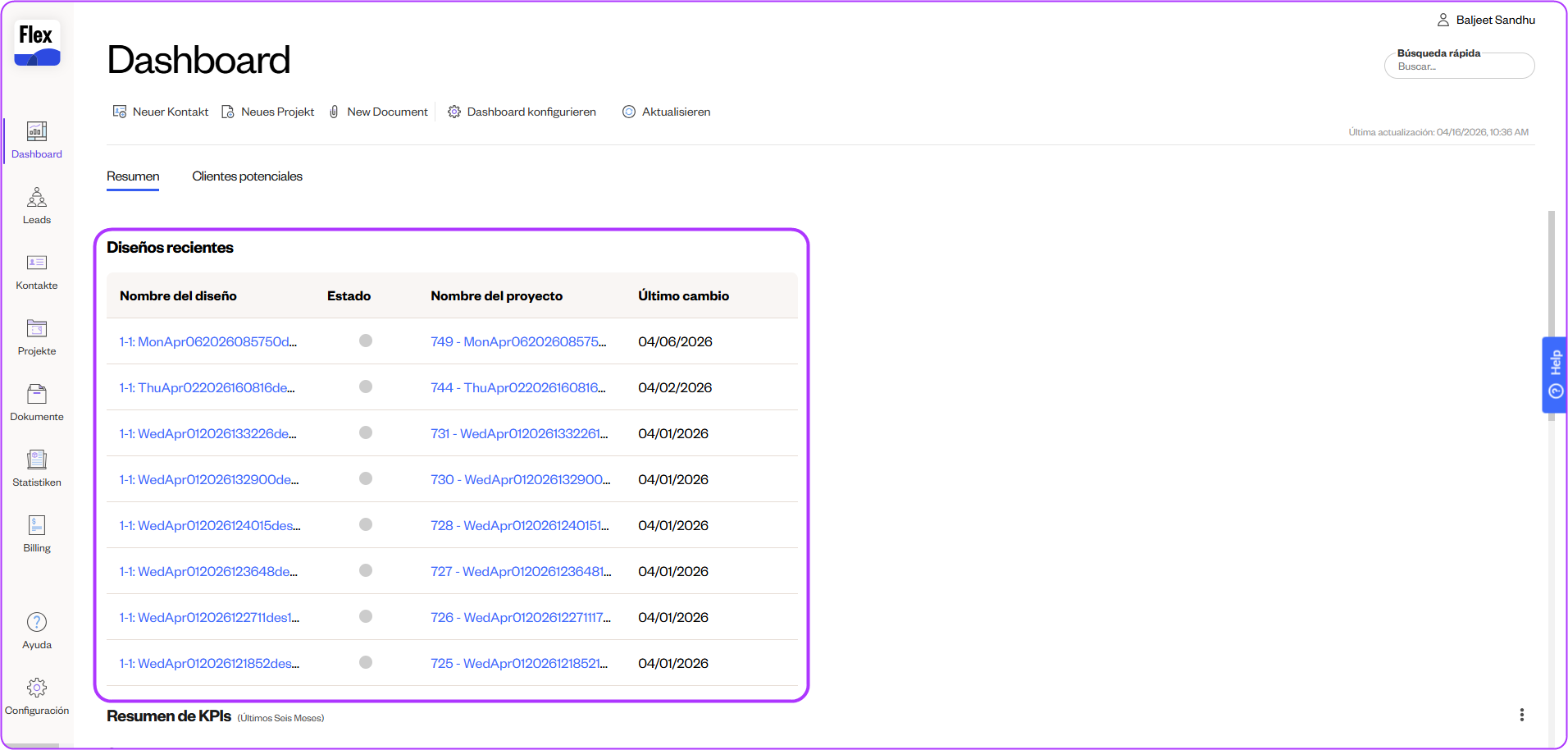
Task: Click the Flex logo
Action: [37, 43]
